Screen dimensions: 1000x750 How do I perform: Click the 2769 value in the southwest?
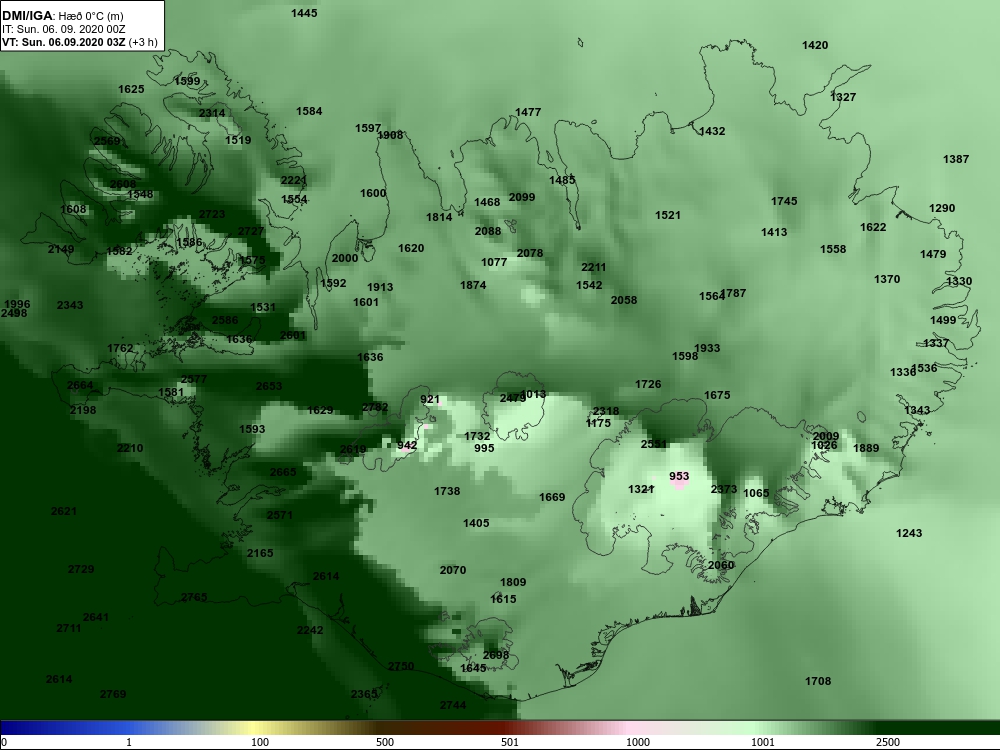click(113, 695)
